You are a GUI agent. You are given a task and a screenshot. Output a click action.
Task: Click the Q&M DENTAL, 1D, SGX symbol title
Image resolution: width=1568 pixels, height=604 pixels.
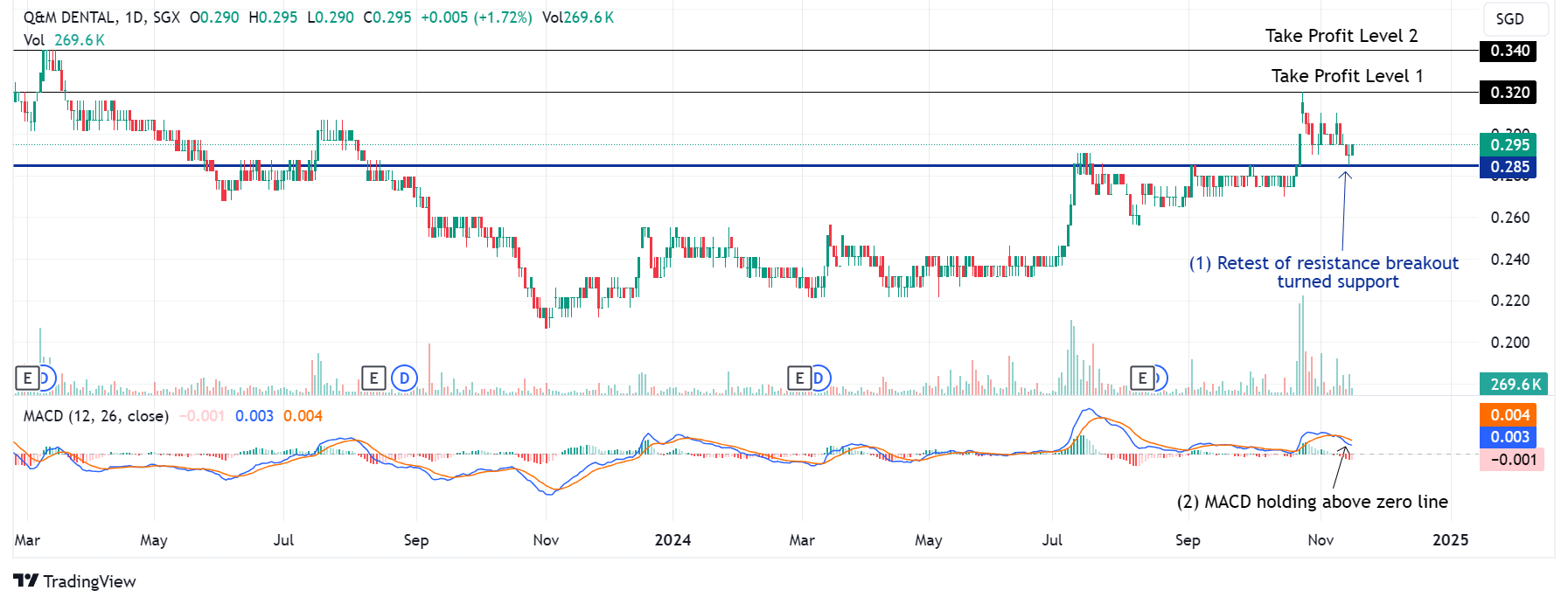coord(101,17)
